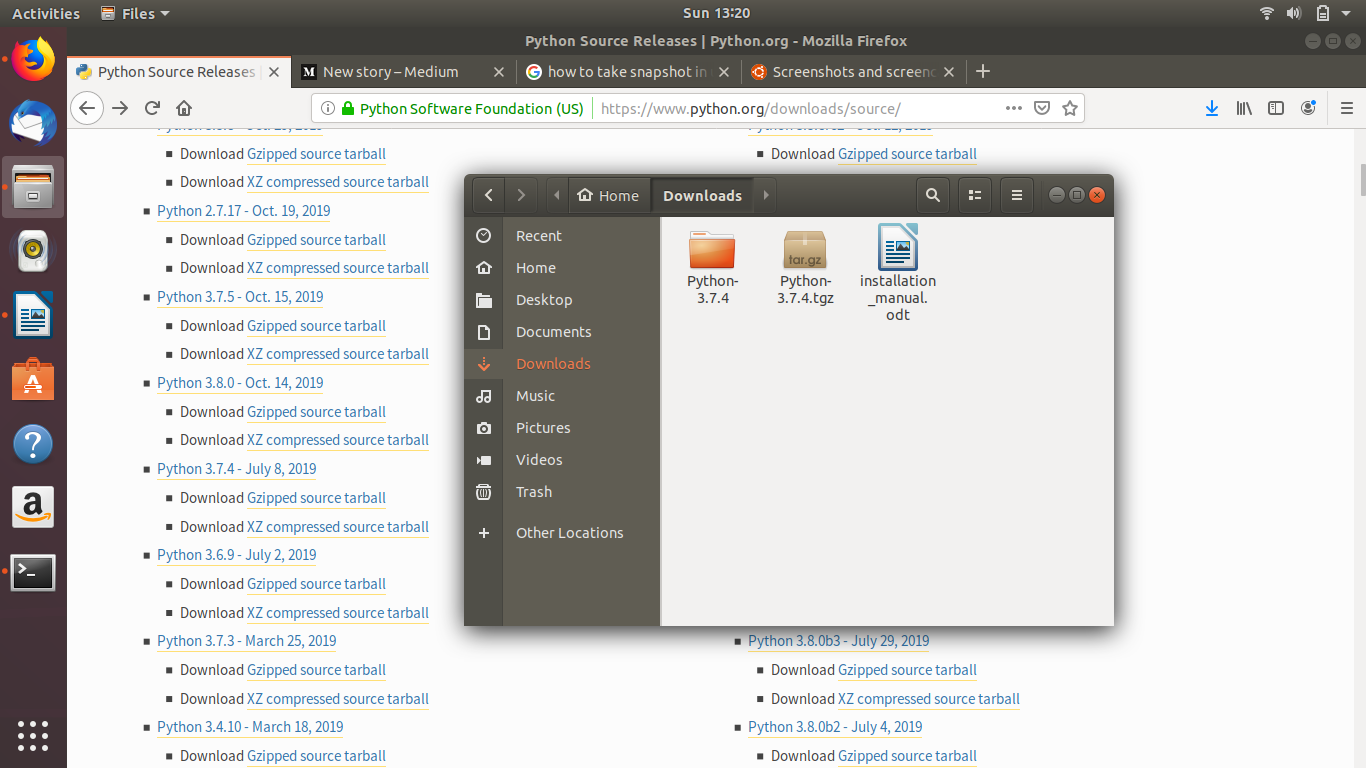Close the New story – Medium tab

point(500,72)
